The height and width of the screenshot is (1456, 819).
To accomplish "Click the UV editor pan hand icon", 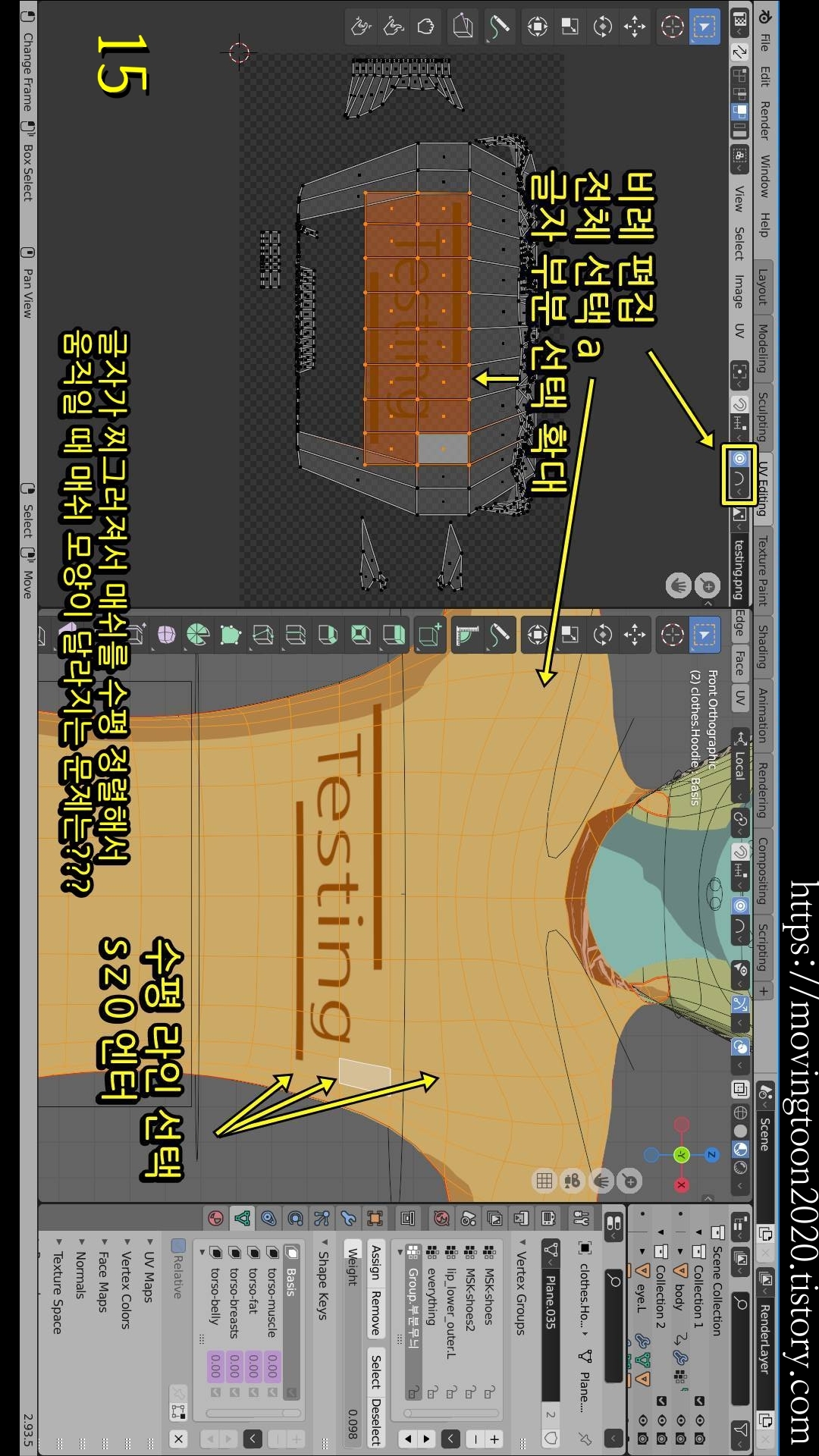I will click(x=679, y=585).
